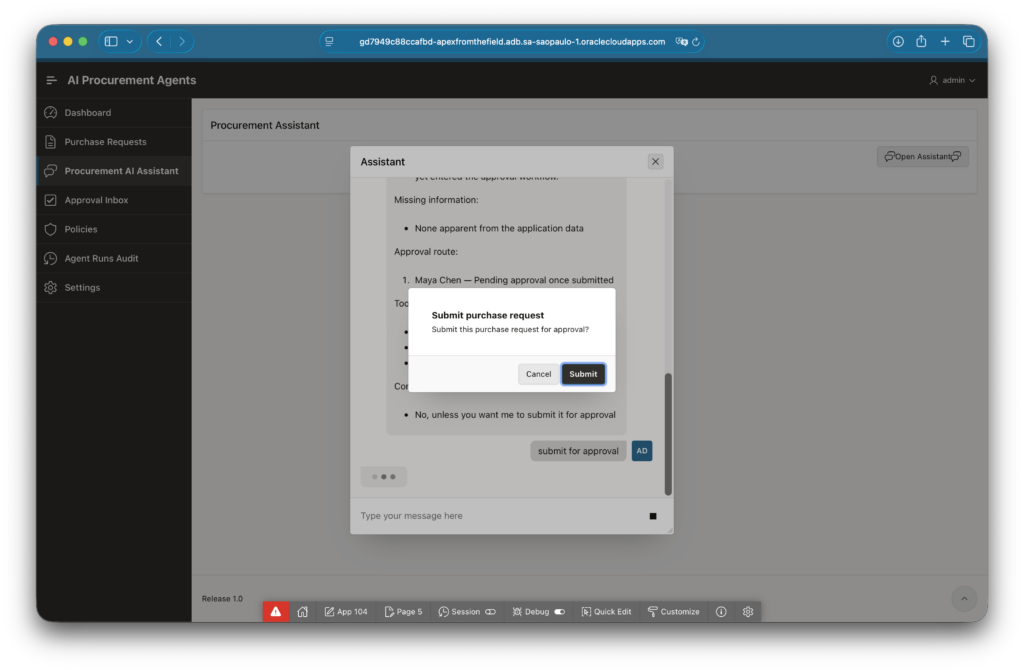Open the red error warning in developer toolbar
The height and width of the screenshot is (670, 1024).
point(276,612)
